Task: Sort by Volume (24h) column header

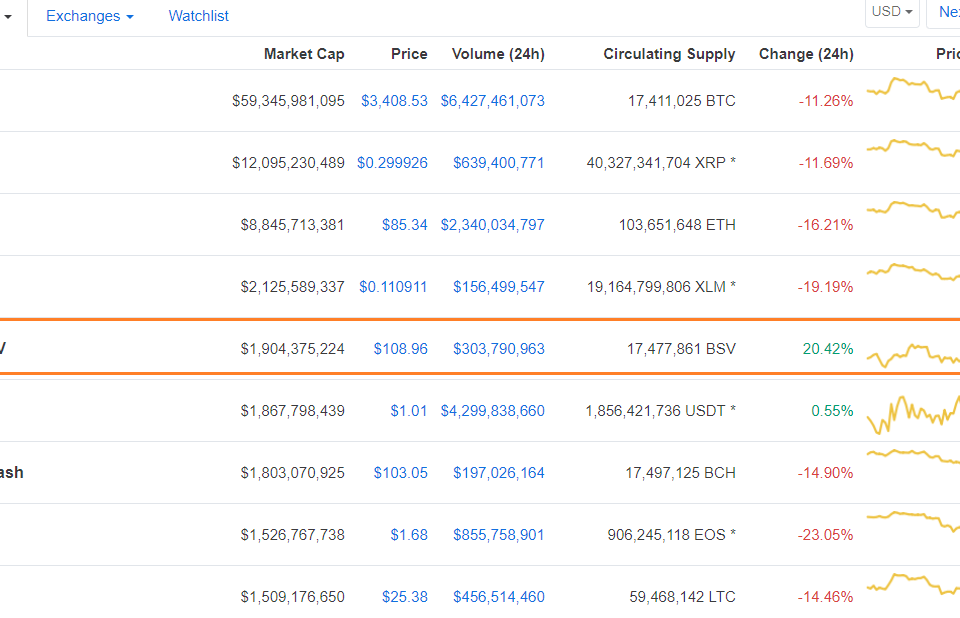Action: pos(498,54)
